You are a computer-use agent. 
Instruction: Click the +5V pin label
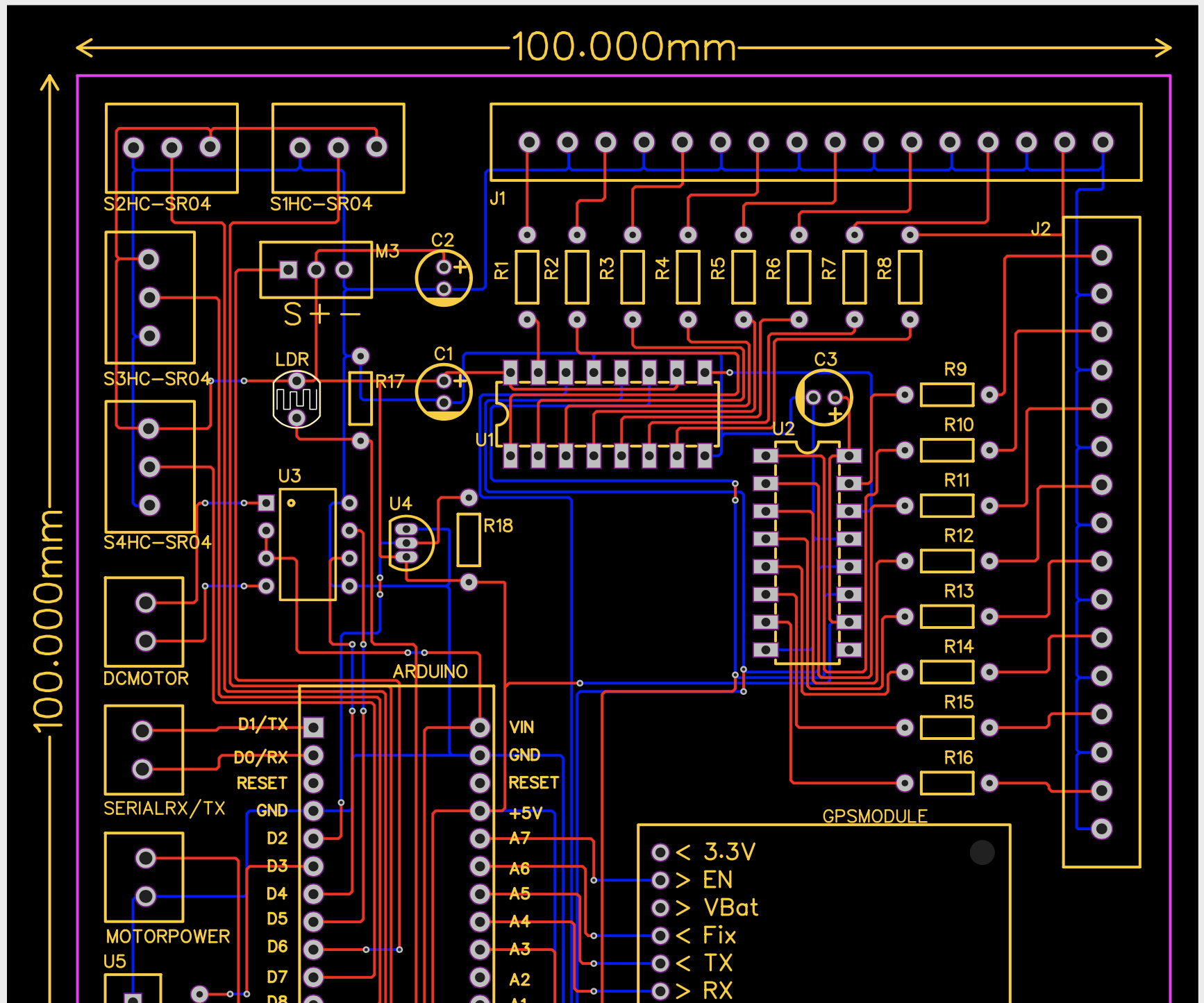[x=525, y=813]
